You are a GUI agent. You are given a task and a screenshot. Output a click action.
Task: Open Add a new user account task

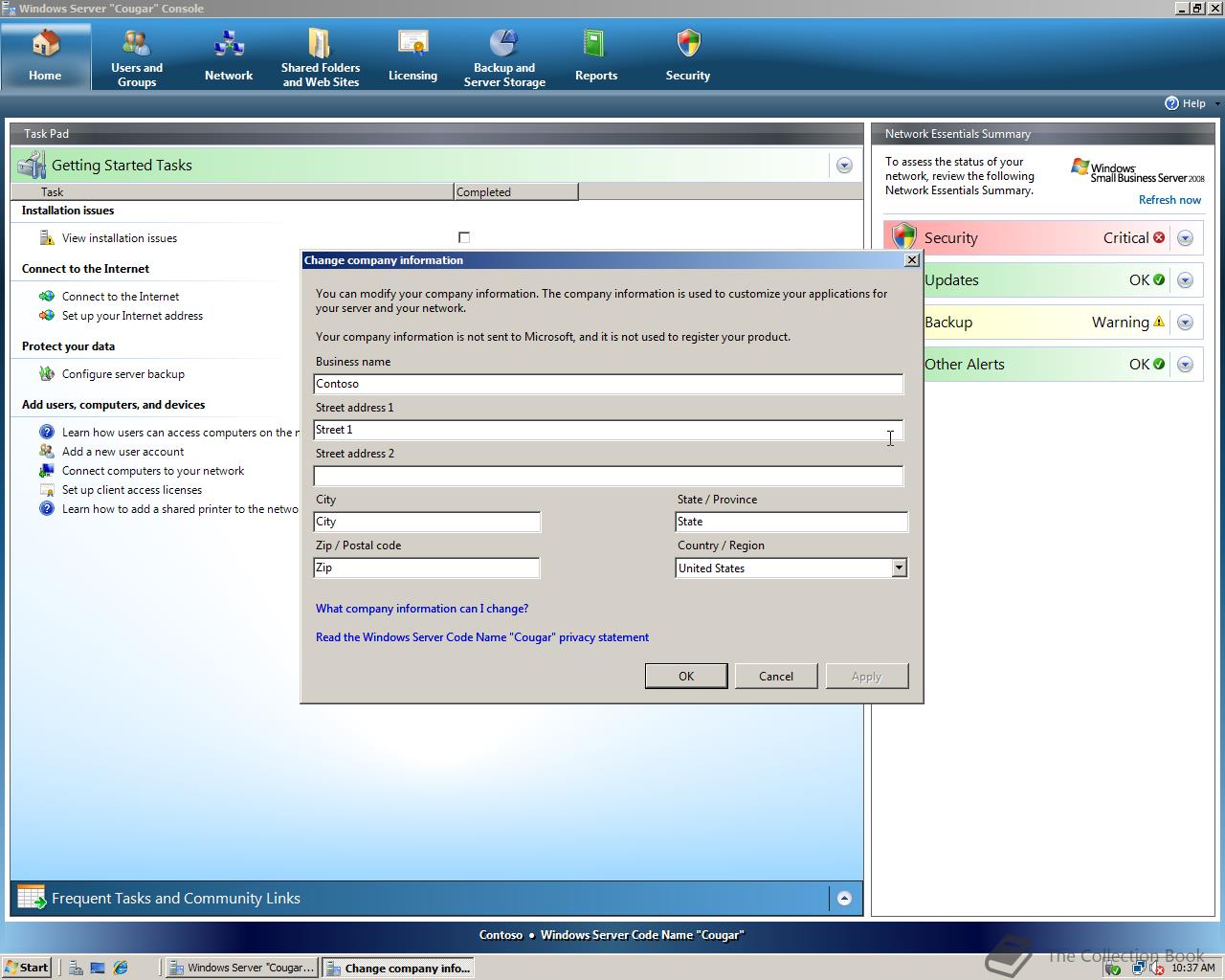pos(122,452)
